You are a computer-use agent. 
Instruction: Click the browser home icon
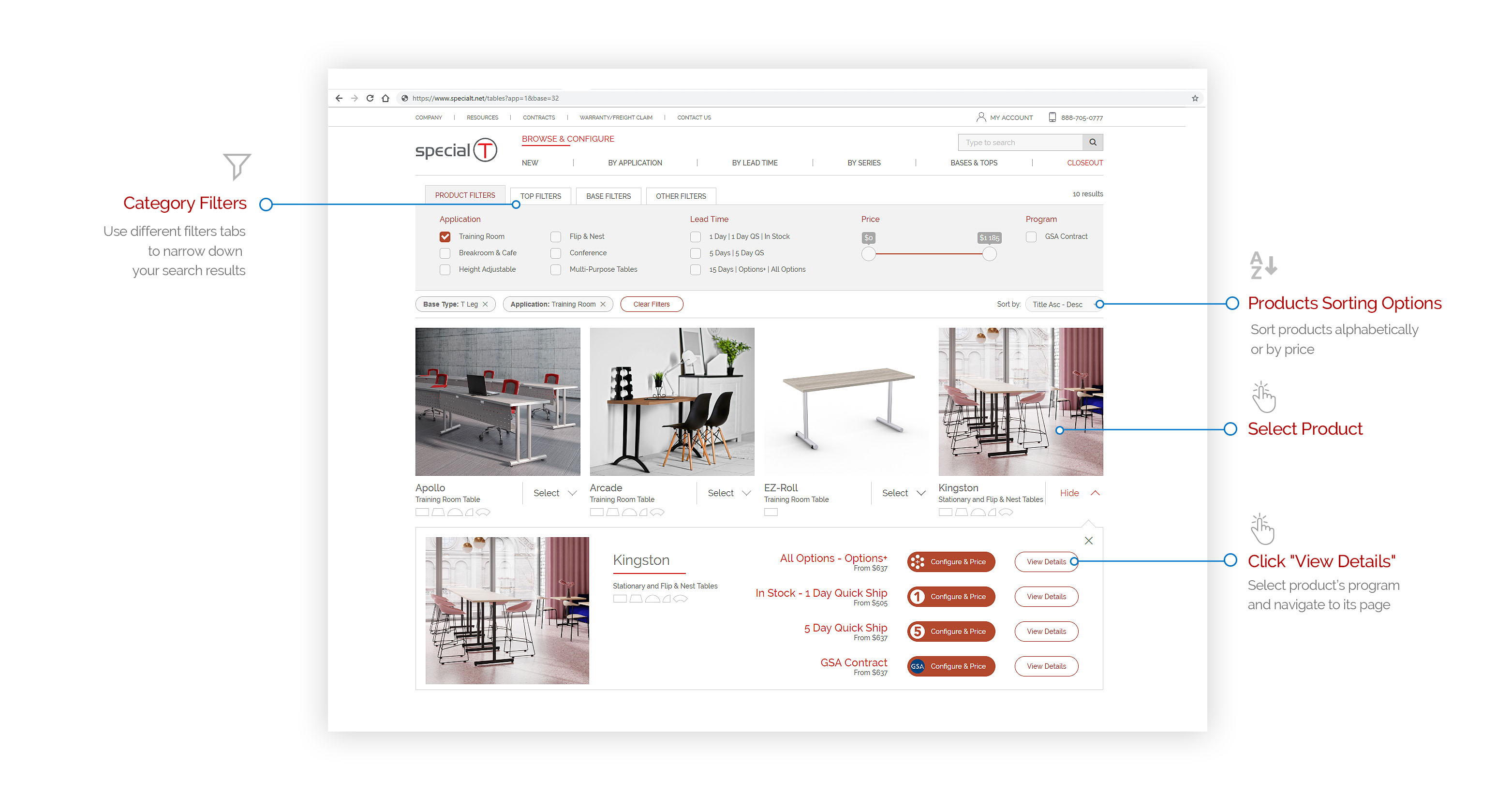pyautogui.click(x=385, y=98)
